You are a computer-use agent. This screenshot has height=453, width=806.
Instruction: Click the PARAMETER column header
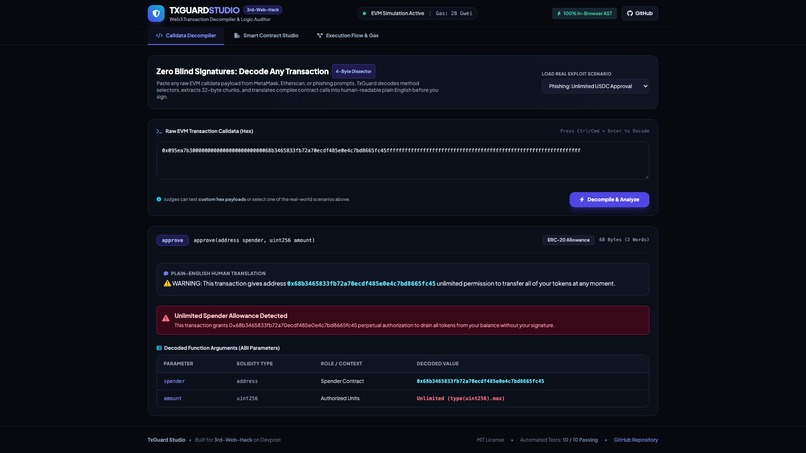coord(178,364)
